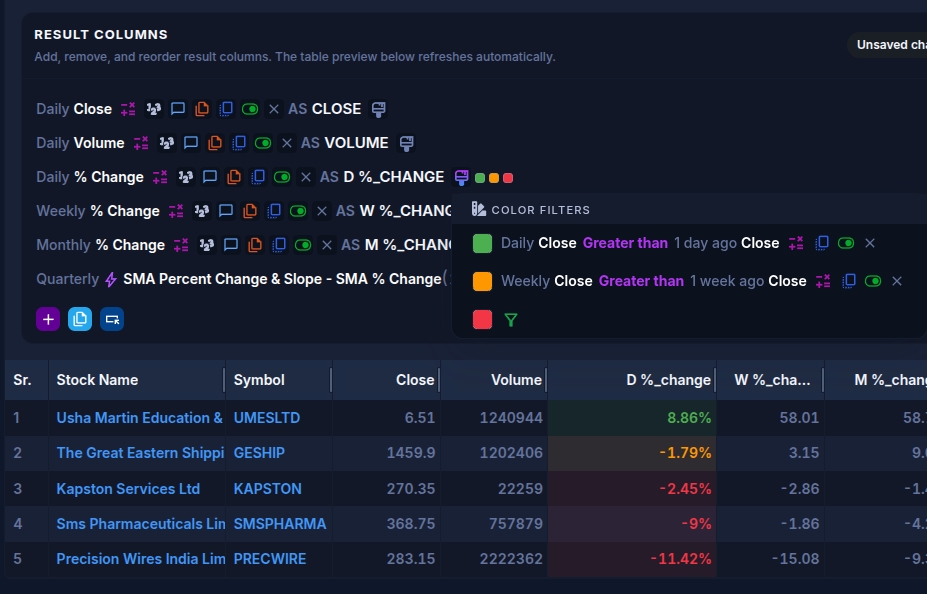The image size is (927, 594).
Task: Add comment to Daily Close column
Action: click(x=178, y=109)
